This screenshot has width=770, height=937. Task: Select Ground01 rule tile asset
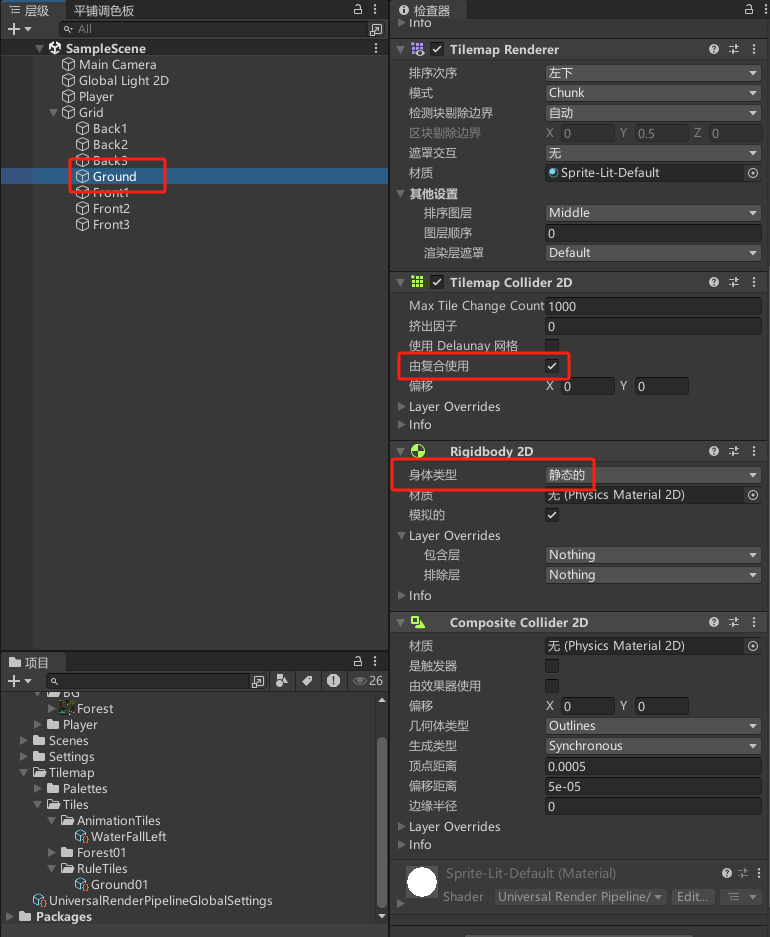click(119, 884)
